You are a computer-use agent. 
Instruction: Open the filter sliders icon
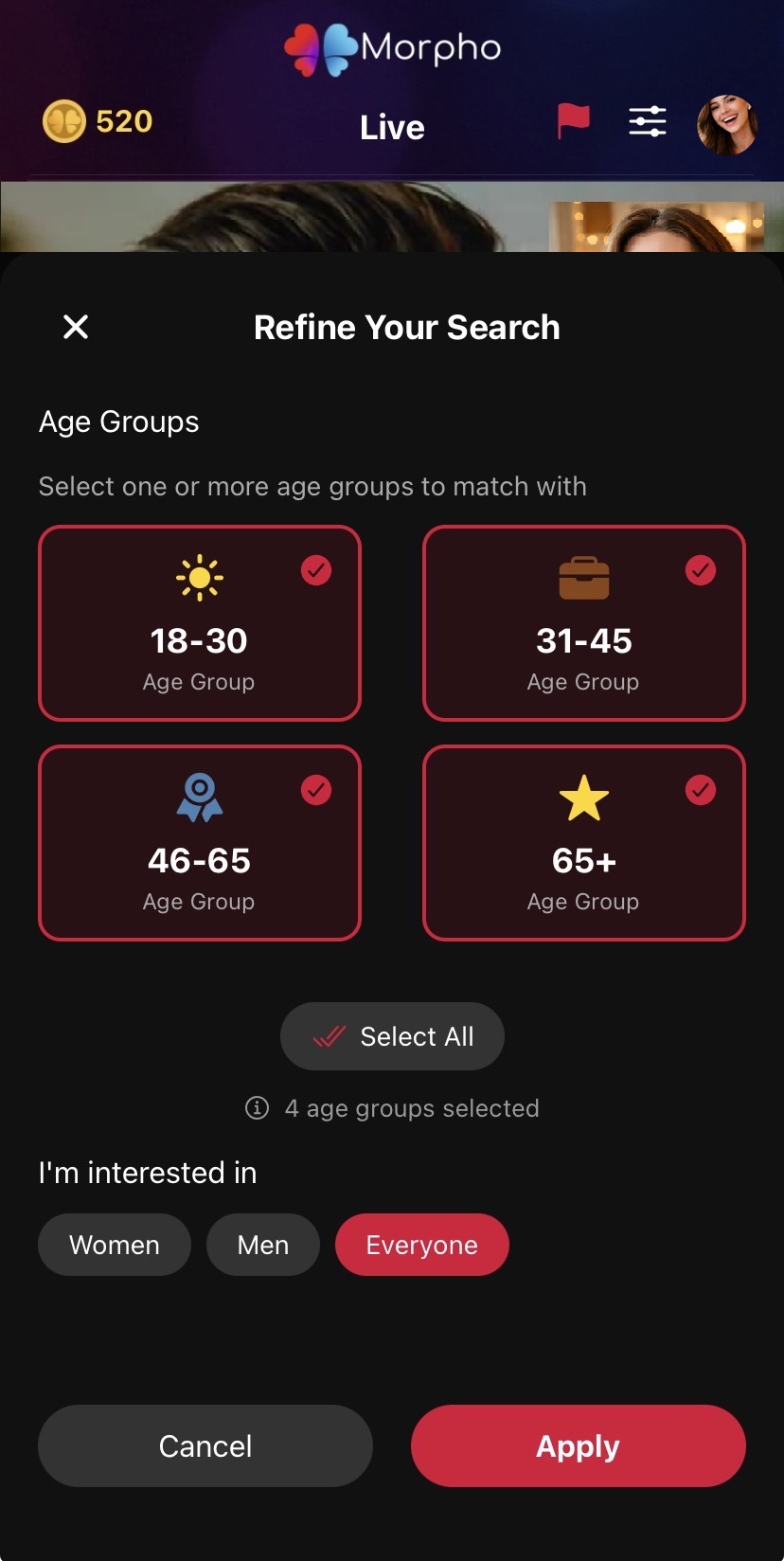coord(648,121)
